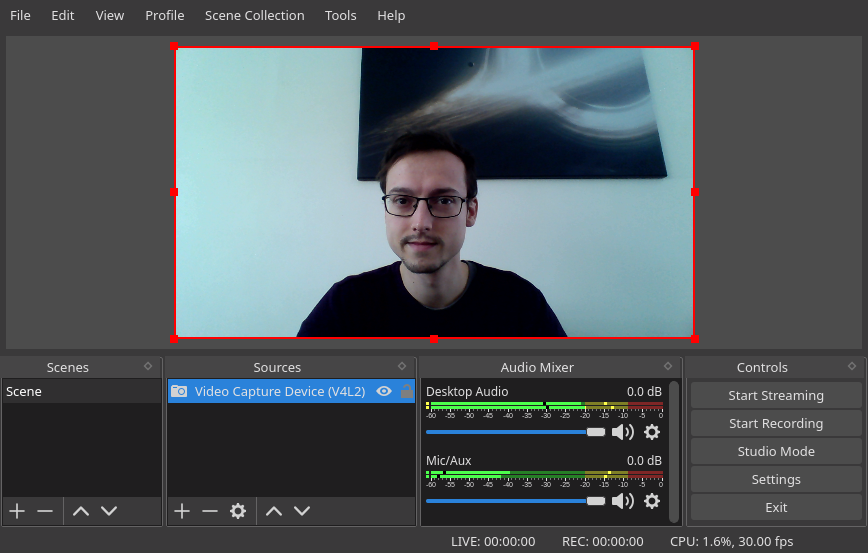The height and width of the screenshot is (553, 868).
Task: Move source up in Sources list
Action: pos(273,511)
